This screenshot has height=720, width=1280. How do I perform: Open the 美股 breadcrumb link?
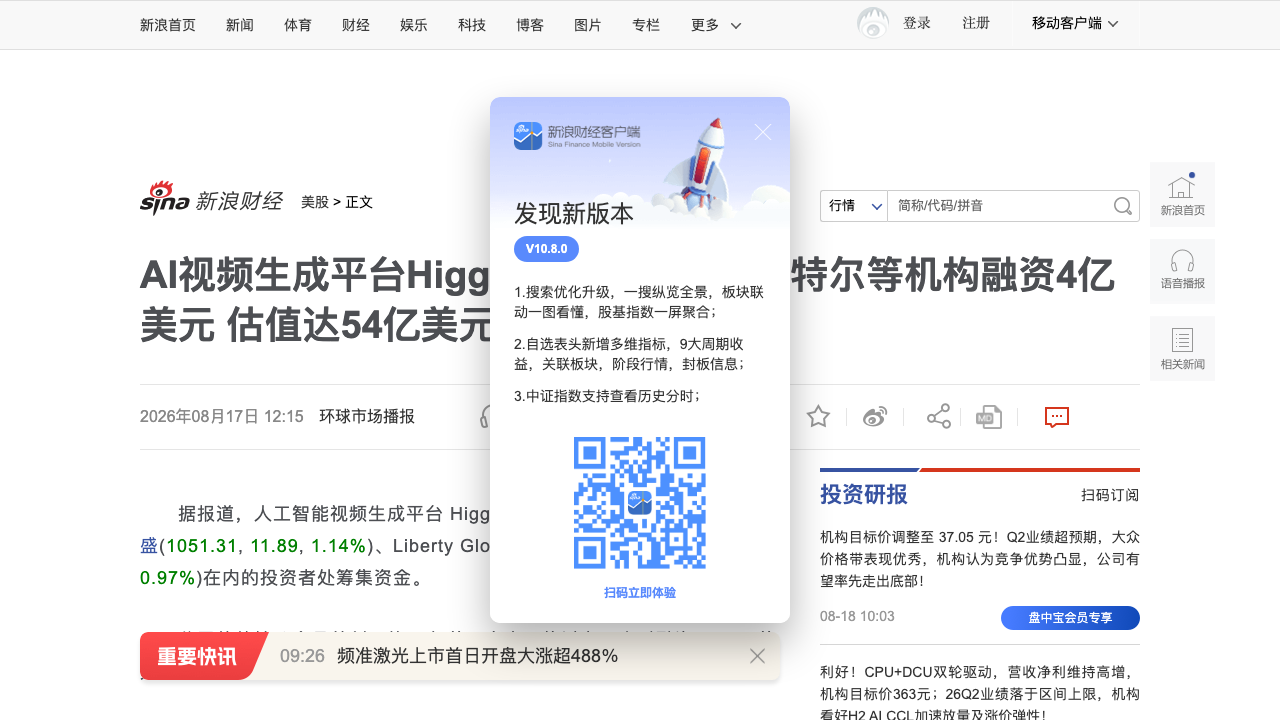pos(315,202)
